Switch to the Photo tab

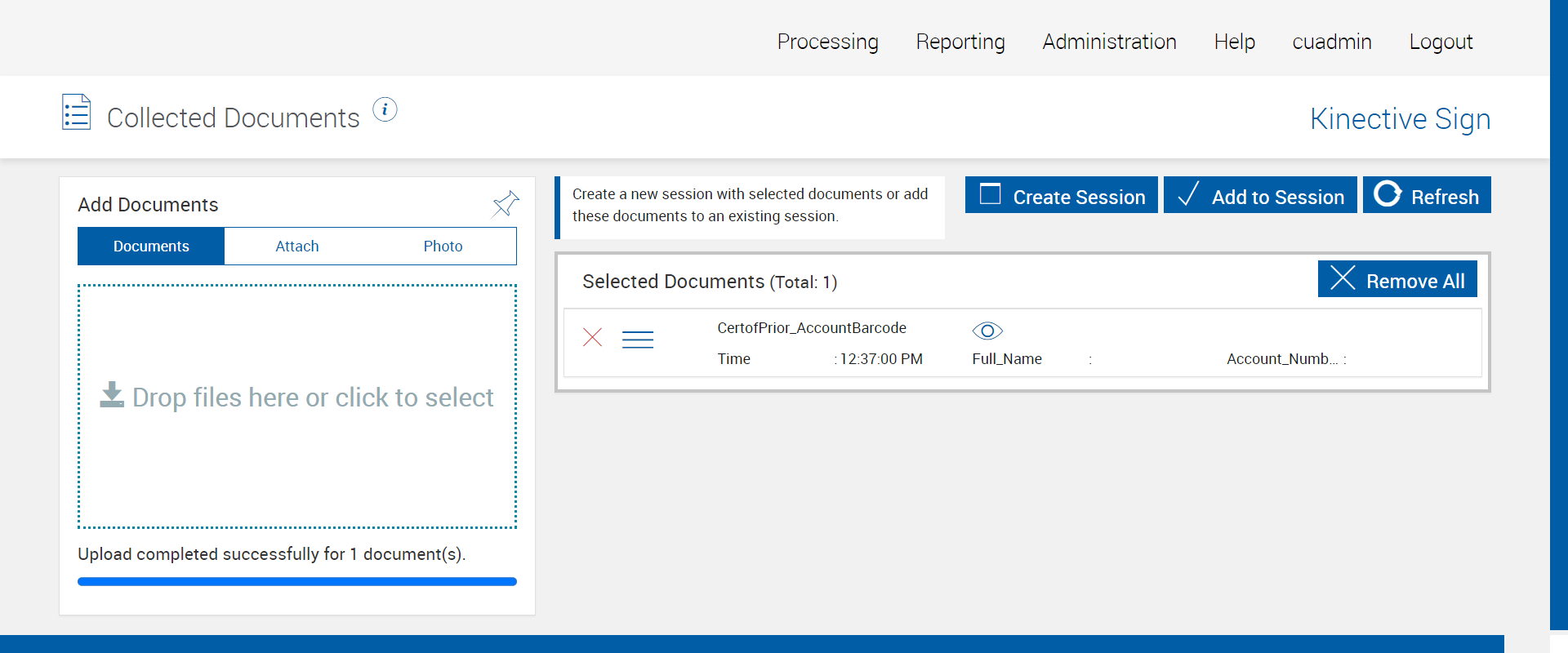(x=443, y=247)
